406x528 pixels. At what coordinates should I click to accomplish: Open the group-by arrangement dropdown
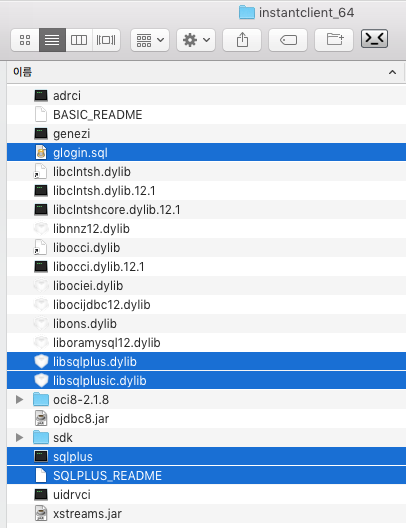150,40
